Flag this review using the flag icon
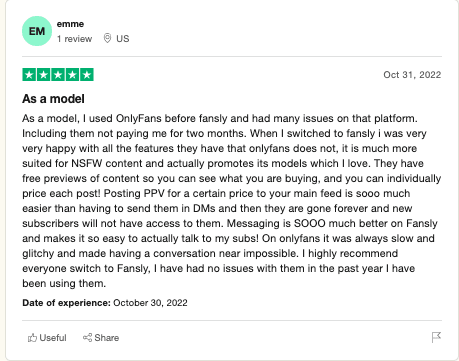Viewport: 459px width, 361px height. 436,337
